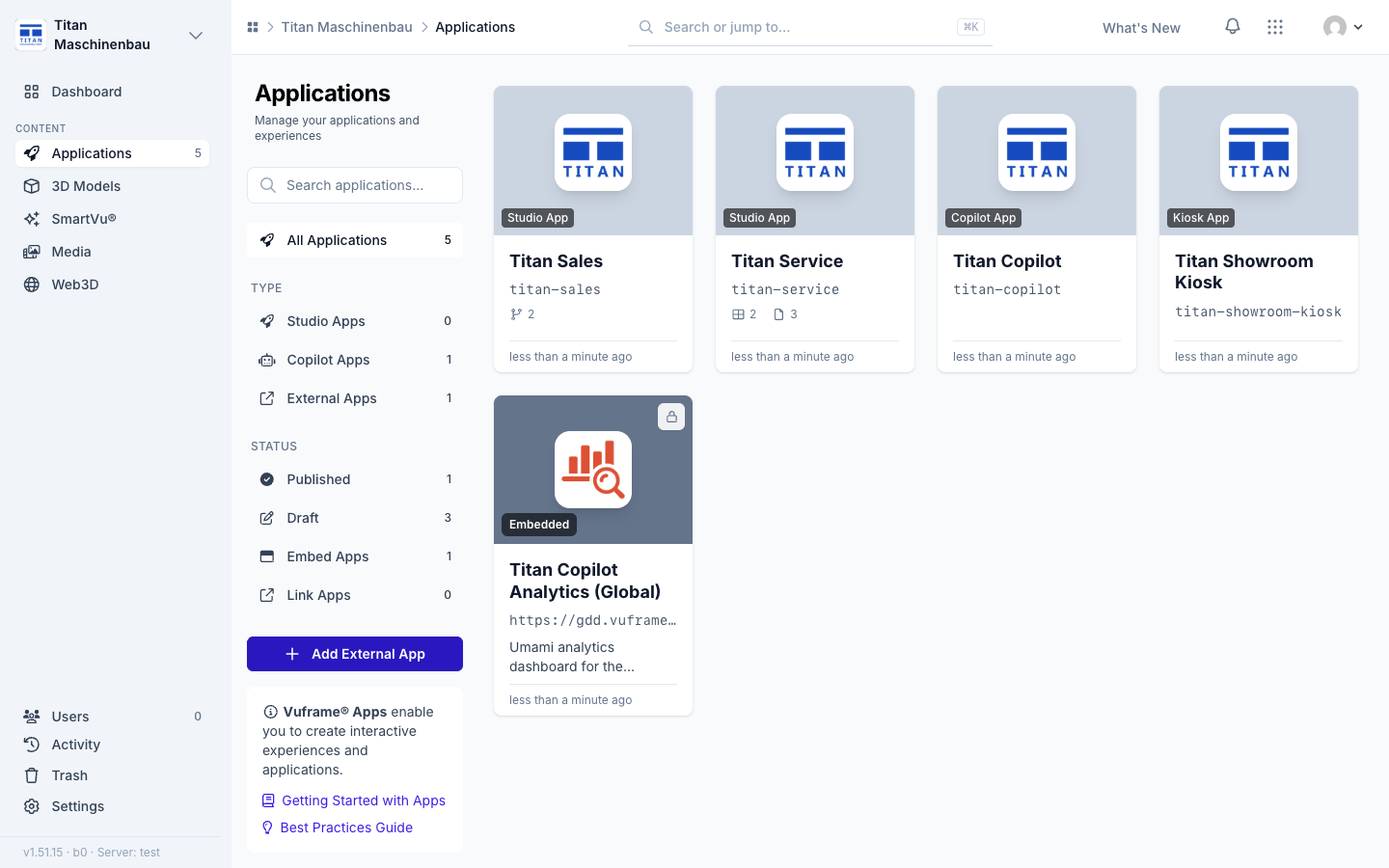
Task: Select Applications in the sidebar
Action: pyautogui.click(x=112, y=153)
